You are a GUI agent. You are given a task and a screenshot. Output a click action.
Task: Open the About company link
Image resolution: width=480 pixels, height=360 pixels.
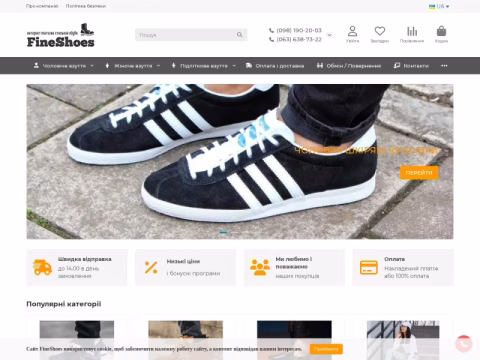(x=42, y=6)
